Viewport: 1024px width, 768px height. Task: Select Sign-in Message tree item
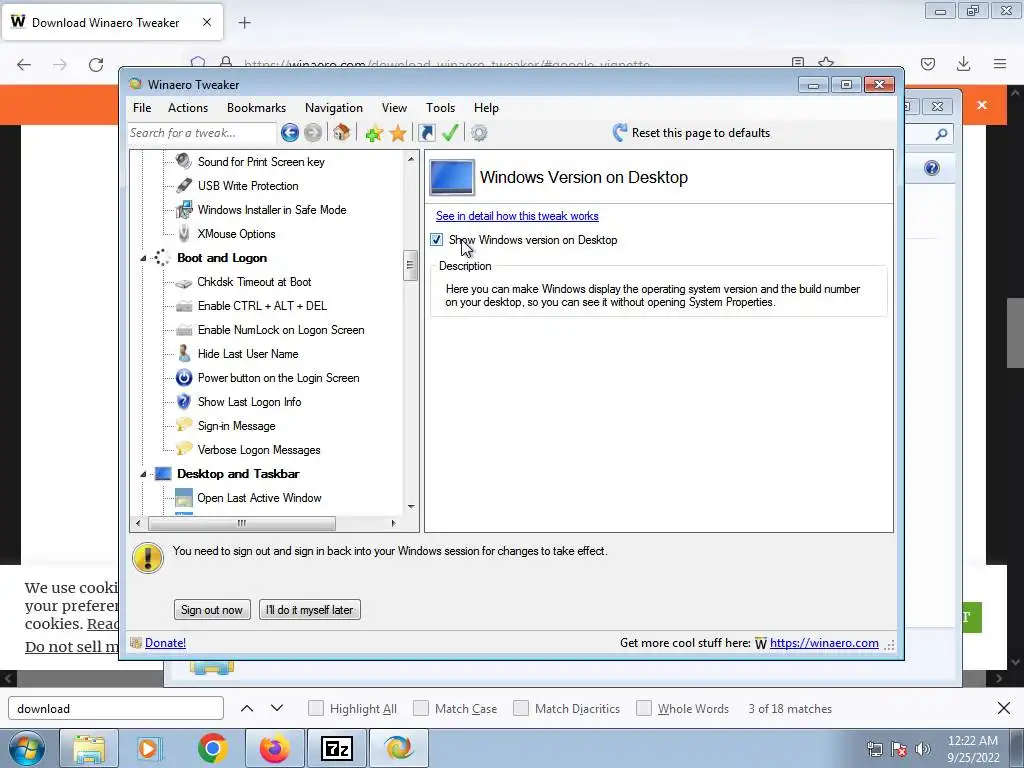pyautogui.click(x=236, y=426)
